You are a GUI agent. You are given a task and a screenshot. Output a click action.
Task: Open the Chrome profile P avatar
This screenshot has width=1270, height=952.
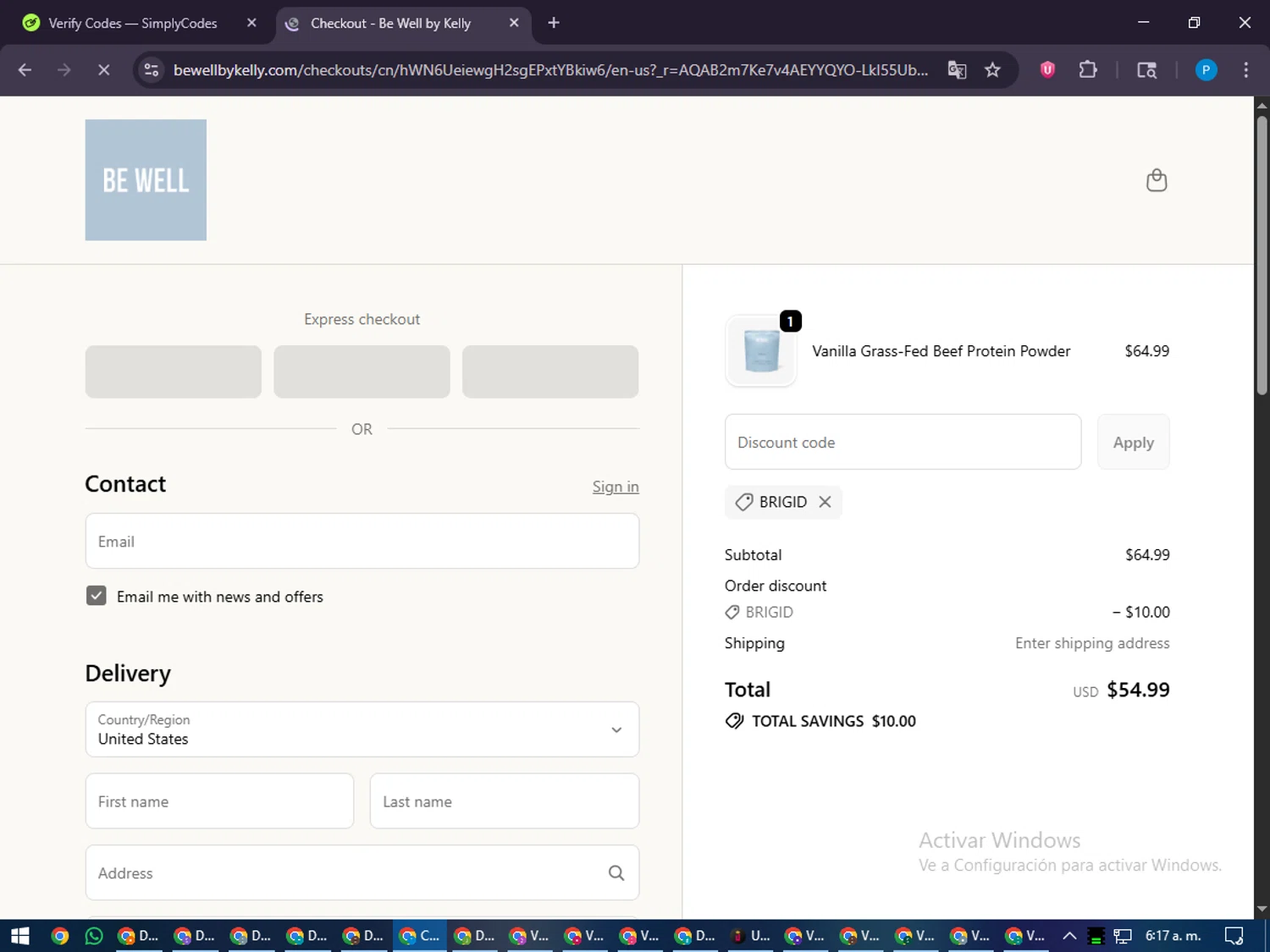tap(1206, 70)
